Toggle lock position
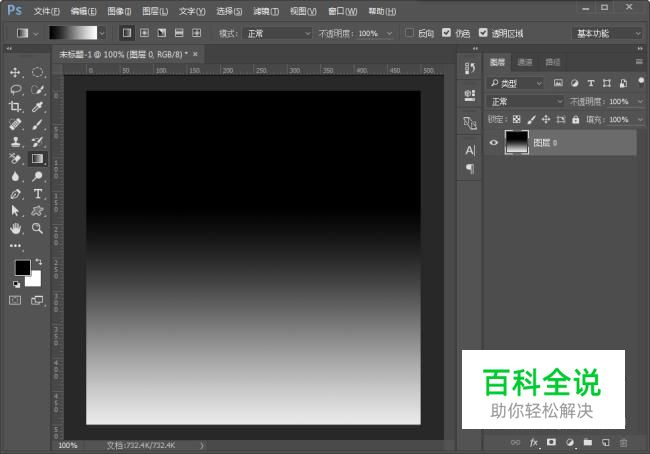Image resolution: width=650 pixels, height=454 pixels. click(546, 120)
